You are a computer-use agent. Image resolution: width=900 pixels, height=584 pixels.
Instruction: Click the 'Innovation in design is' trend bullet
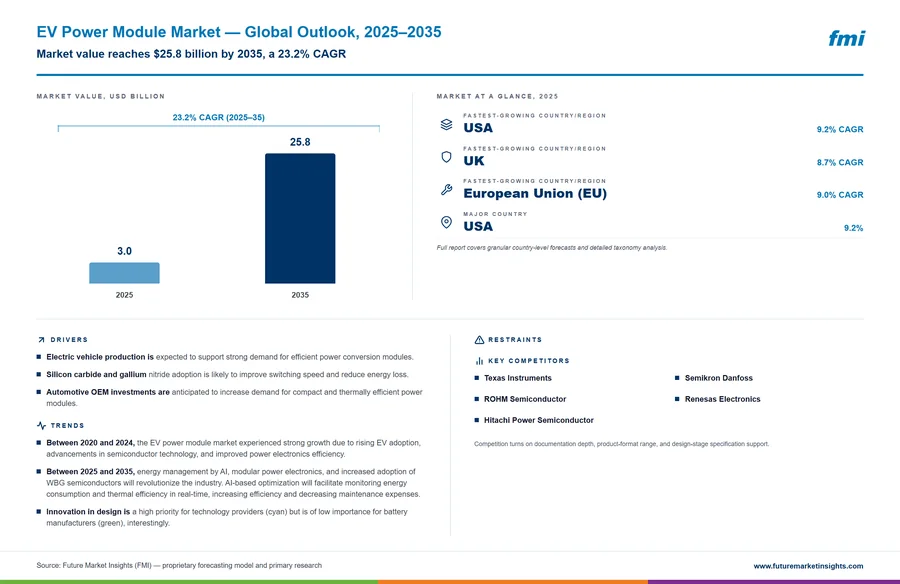pyautogui.click(x=88, y=512)
